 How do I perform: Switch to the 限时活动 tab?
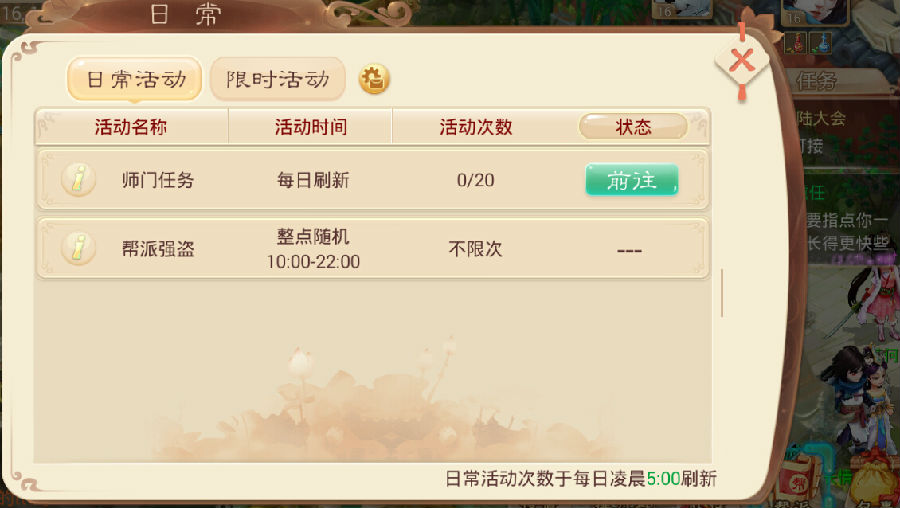(x=278, y=79)
